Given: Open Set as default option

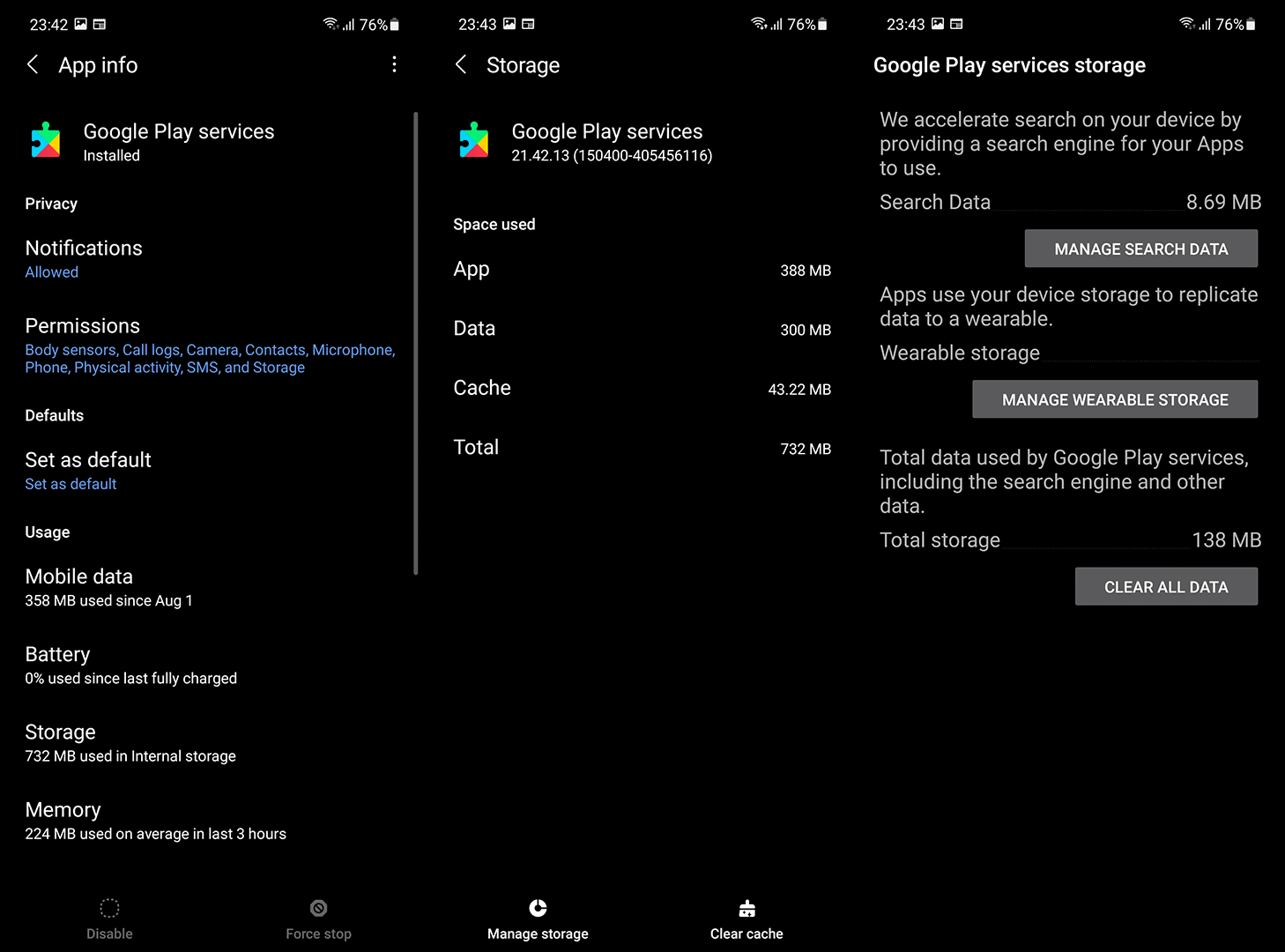Looking at the screenshot, I should (210, 471).
